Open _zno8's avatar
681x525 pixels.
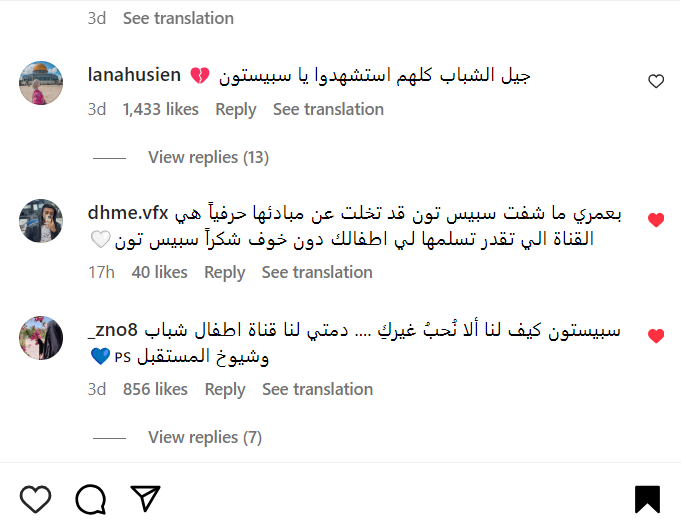(41, 337)
